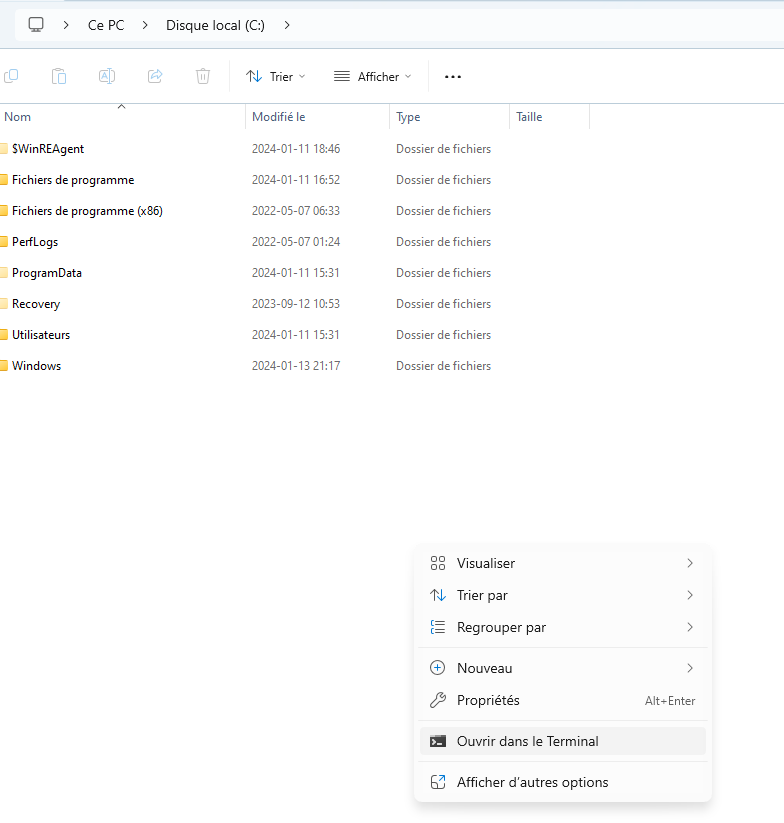Open the Windows folder
The width and height of the screenshot is (784, 823).
point(36,366)
